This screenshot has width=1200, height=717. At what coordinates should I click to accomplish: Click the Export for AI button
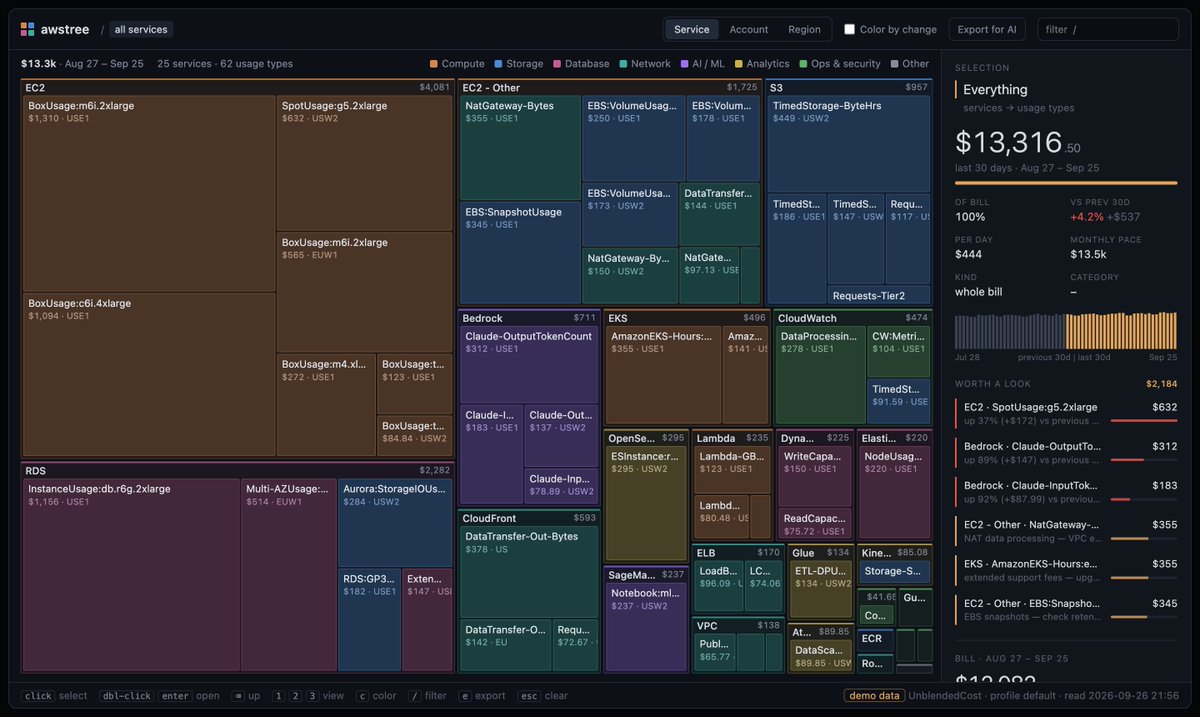click(x=987, y=30)
